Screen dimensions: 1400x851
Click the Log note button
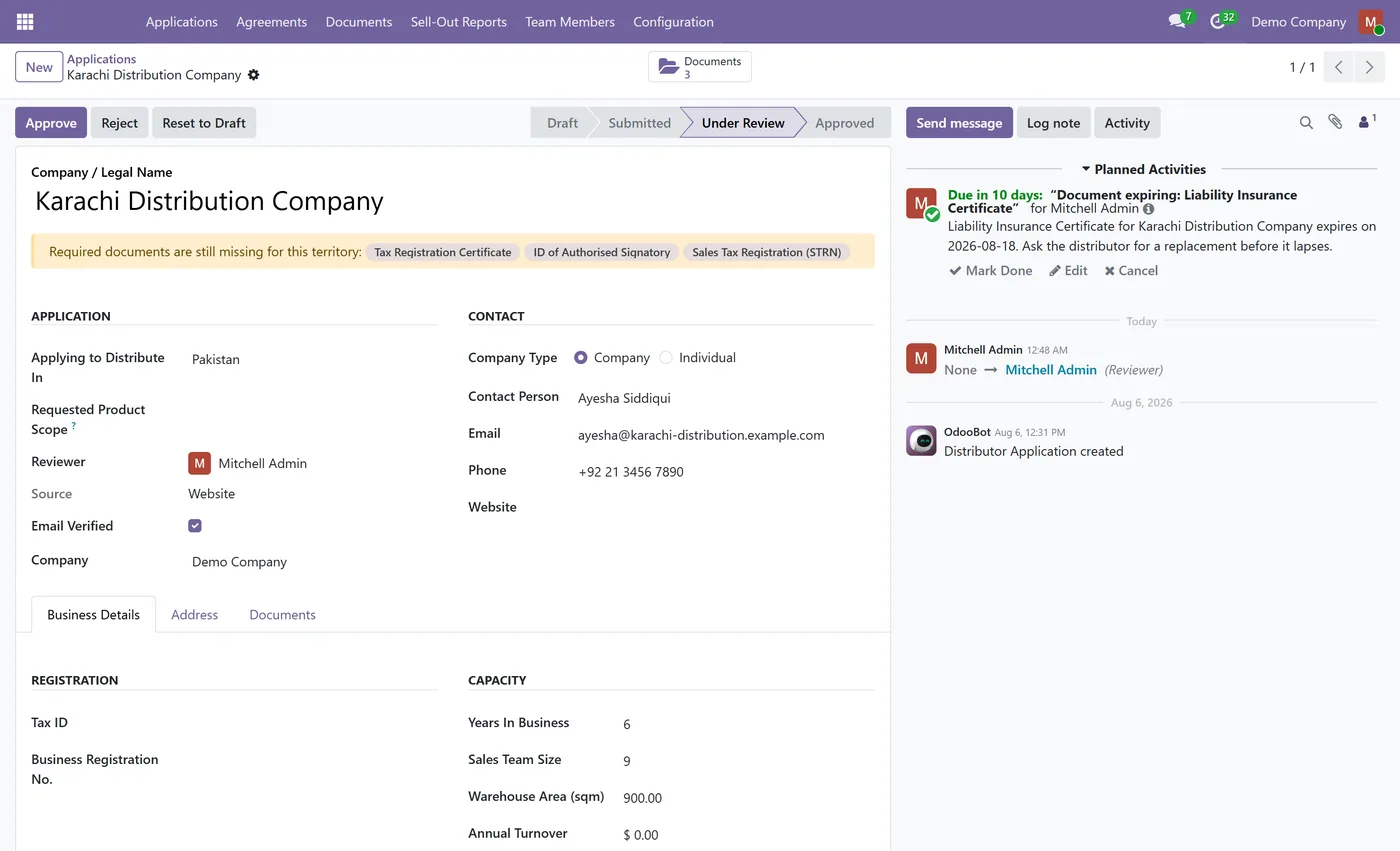[x=1053, y=123]
